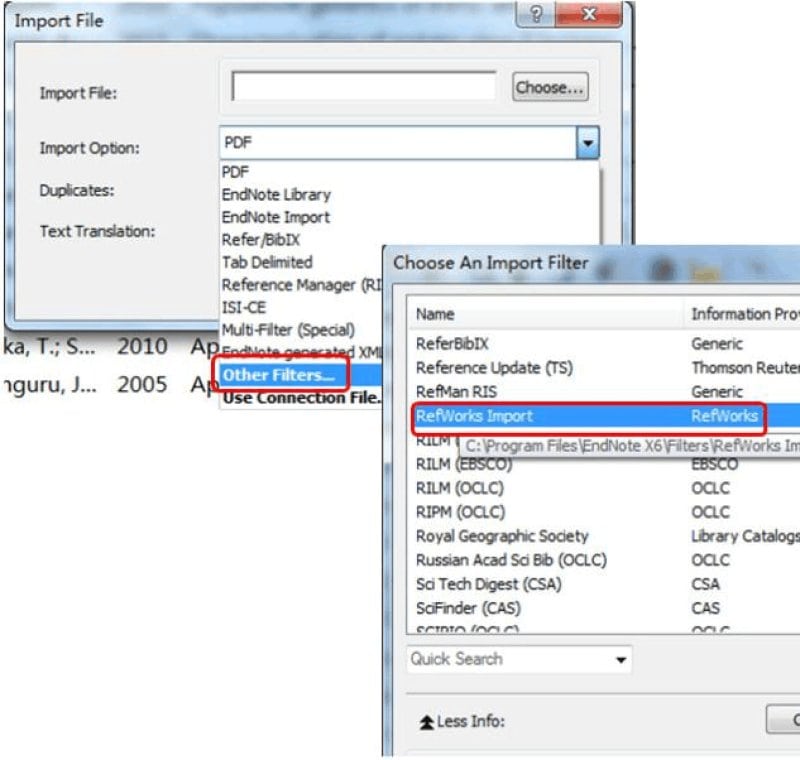Open the Import Option dropdown arrow
Image resolution: width=800 pixels, height=760 pixels.
(588, 142)
